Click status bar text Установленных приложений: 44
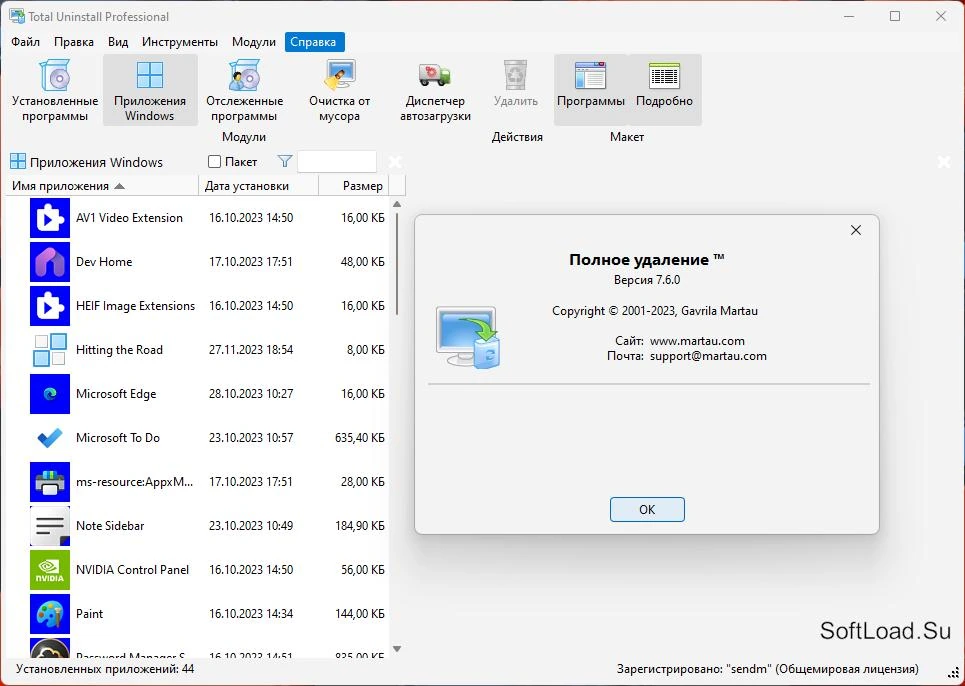 point(105,669)
